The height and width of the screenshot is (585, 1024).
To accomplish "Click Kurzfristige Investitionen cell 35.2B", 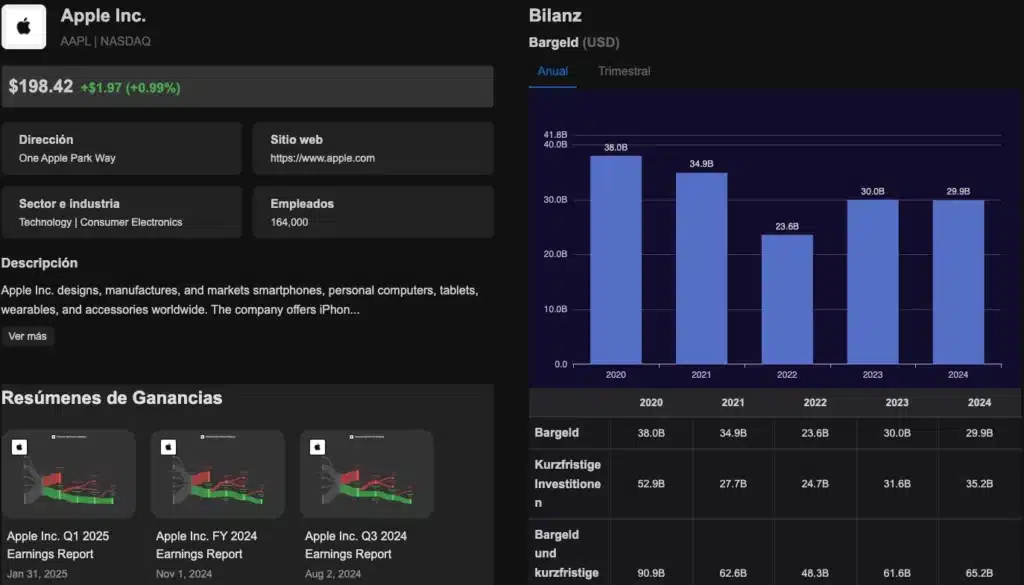I will [979, 484].
